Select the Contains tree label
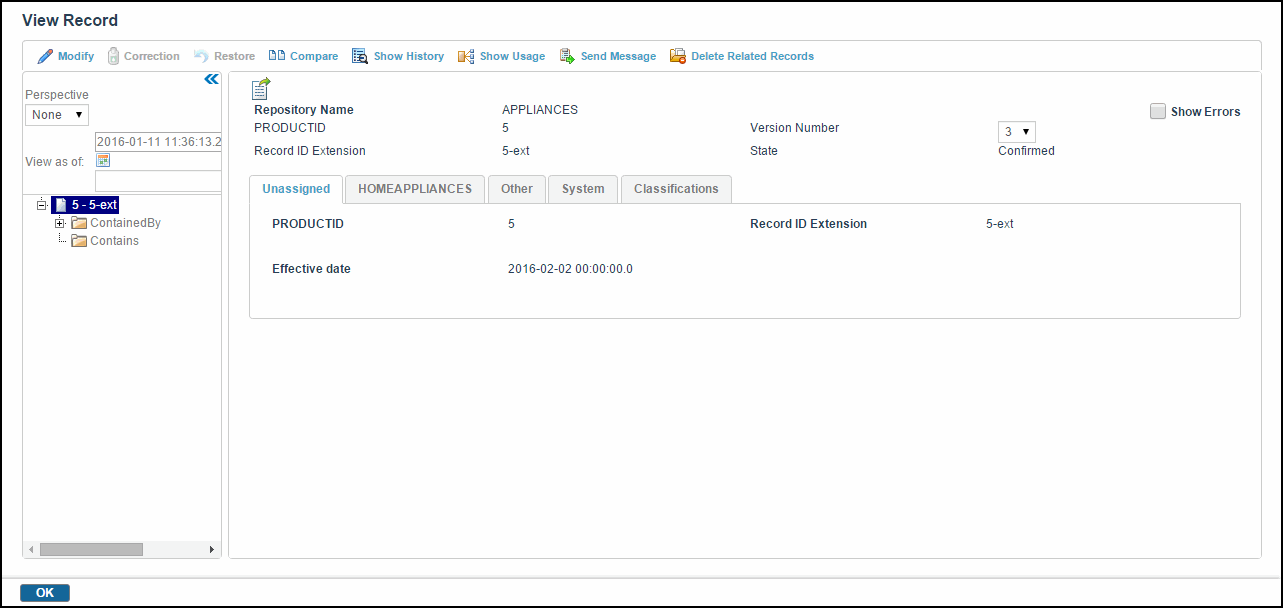The width and height of the screenshot is (1283, 608). [x=114, y=241]
